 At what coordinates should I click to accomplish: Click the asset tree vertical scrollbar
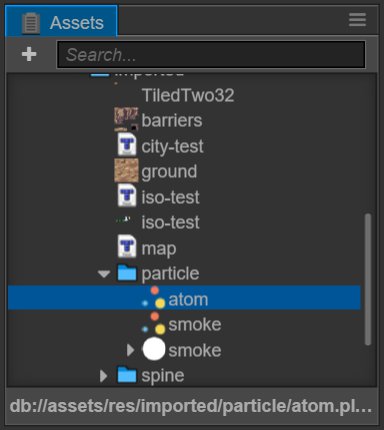click(x=368, y=279)
